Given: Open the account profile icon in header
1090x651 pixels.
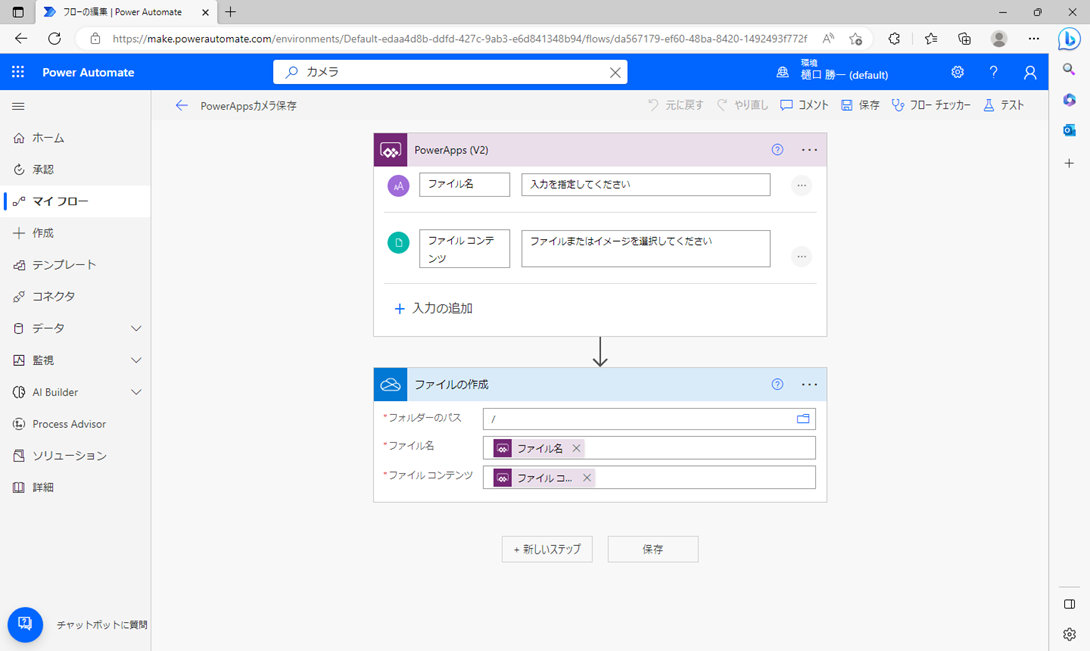Looking at the screenshot, I should [x=1030, y=72].
